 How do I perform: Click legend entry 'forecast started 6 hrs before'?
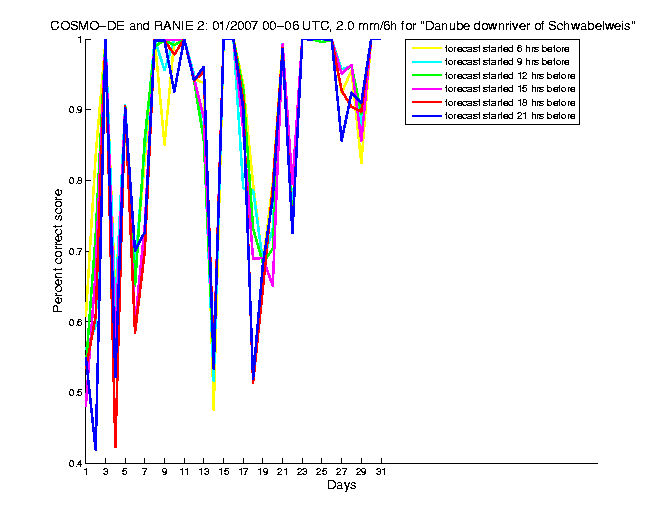pos(507,49)
